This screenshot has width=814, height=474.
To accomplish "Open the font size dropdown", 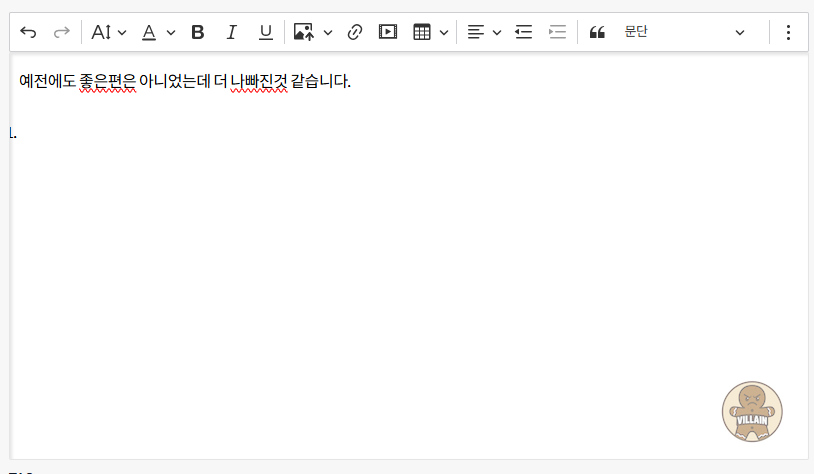I will click(x=108, y=33).
